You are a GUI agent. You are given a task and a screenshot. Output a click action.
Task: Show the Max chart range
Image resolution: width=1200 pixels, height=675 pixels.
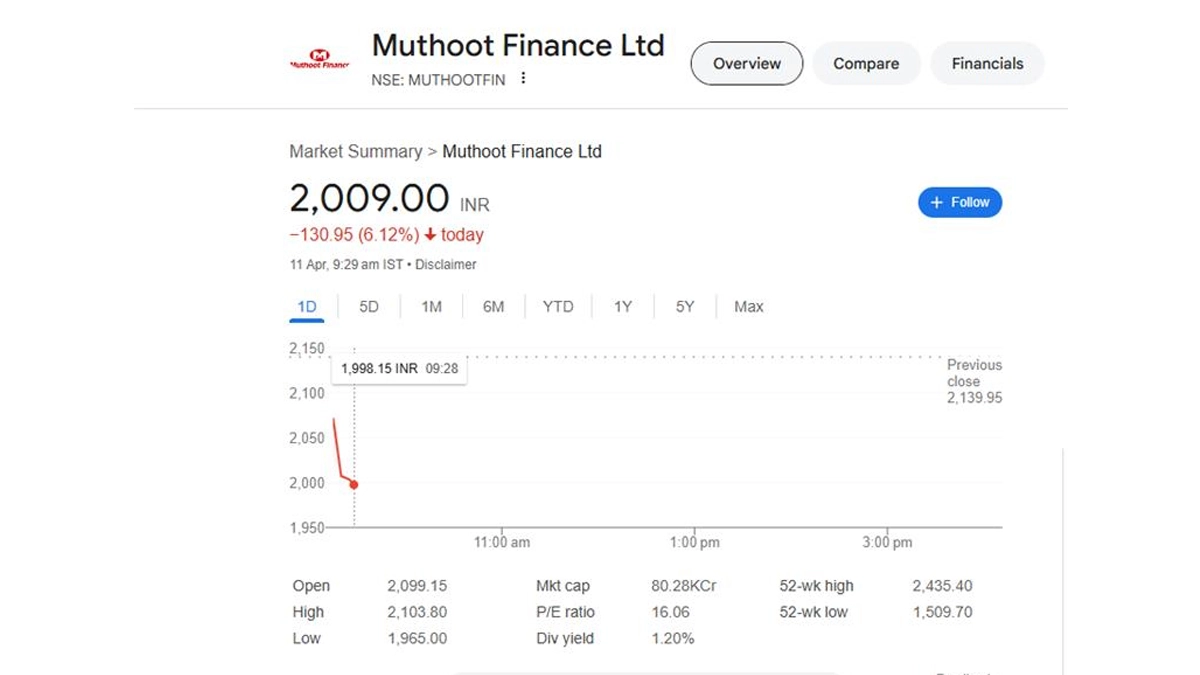pyautogui.click(x=748, y=307)
